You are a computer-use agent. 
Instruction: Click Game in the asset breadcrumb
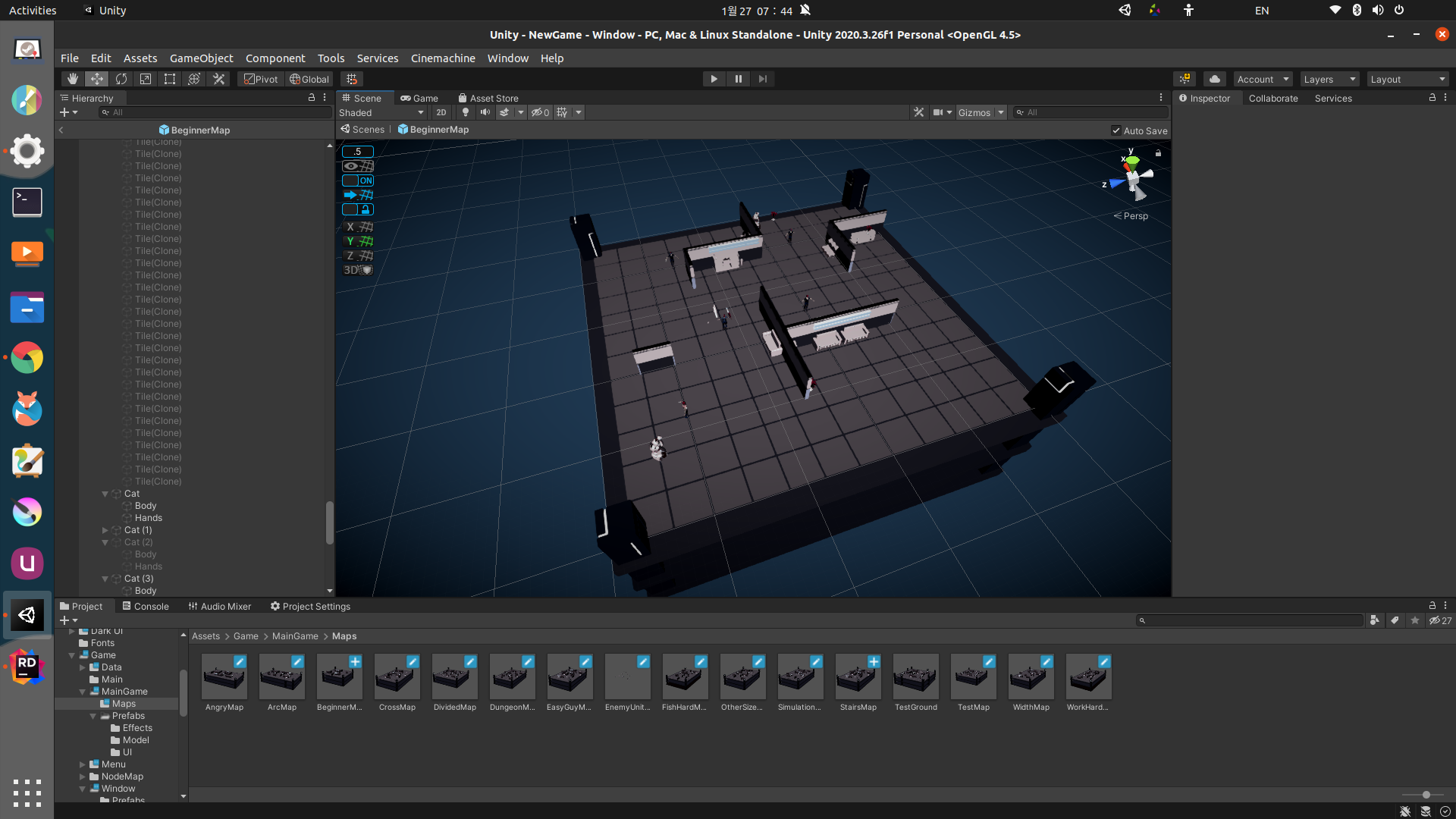tap(246, 636)
